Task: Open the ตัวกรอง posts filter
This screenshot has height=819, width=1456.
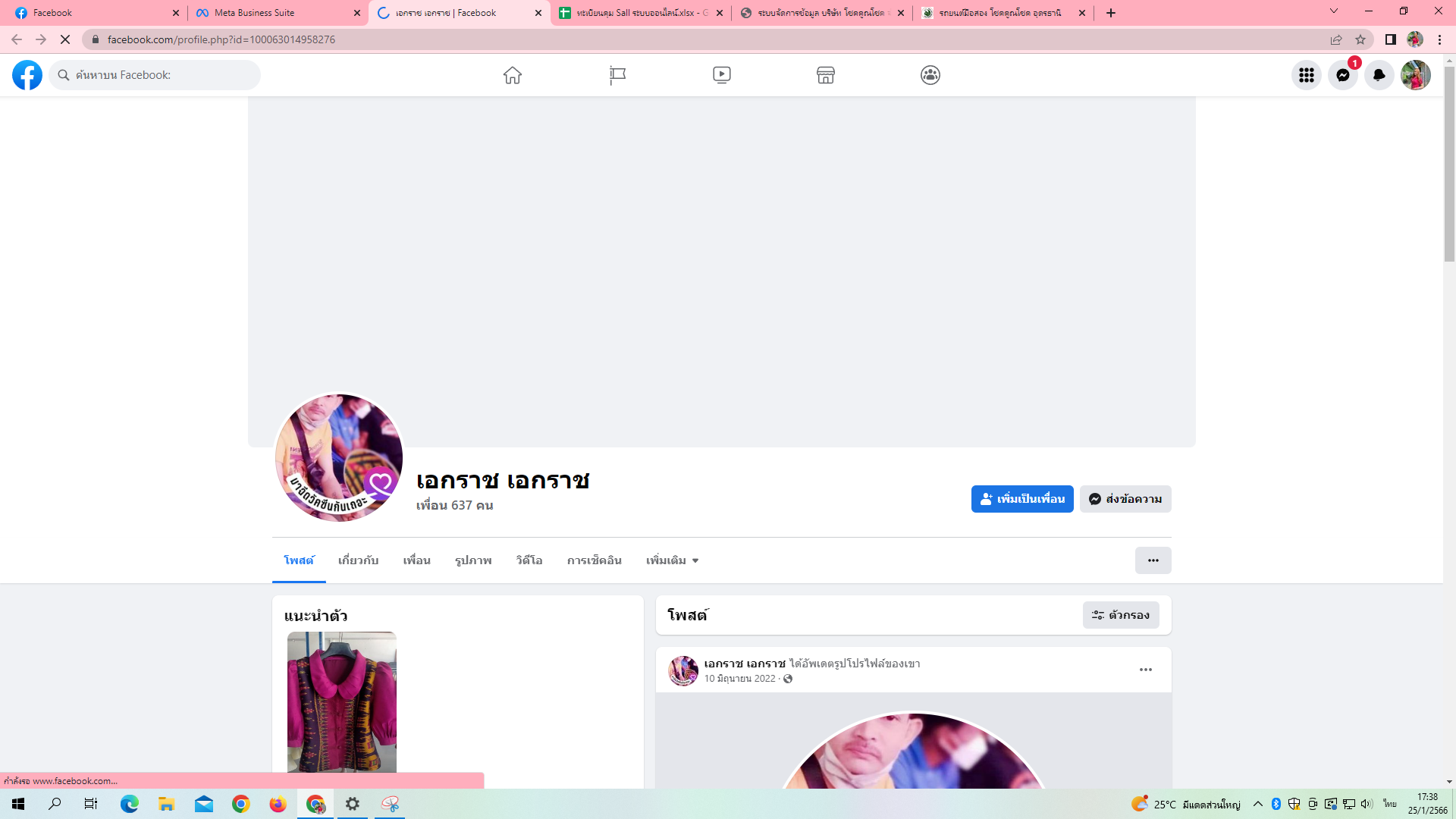Action: [1120, 615]
